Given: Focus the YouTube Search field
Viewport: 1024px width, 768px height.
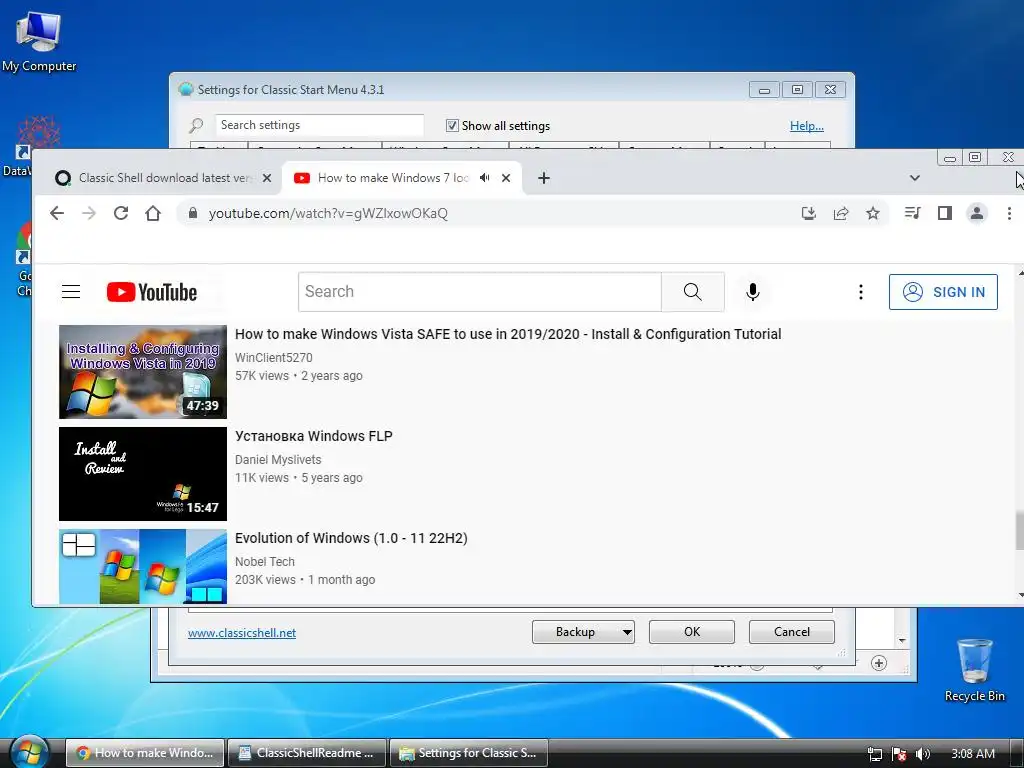Looking at the screenshot, I should (x=480, y=292).
